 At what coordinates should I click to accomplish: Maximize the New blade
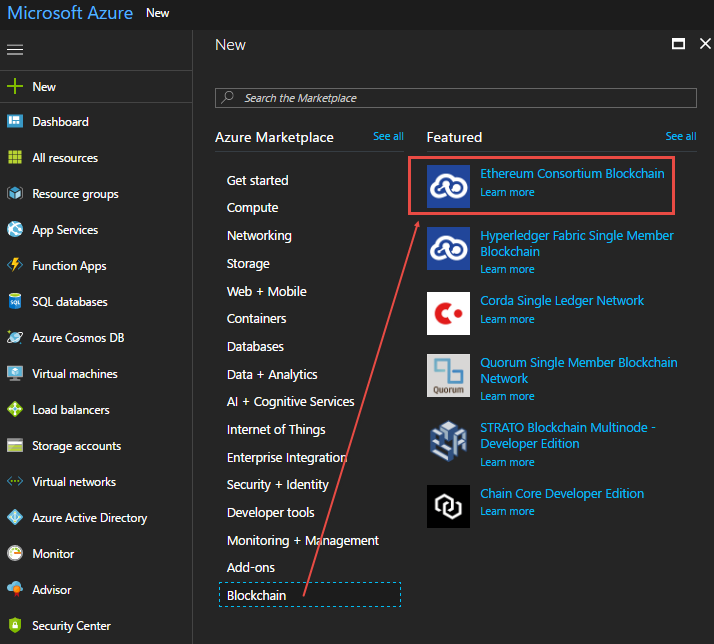point(678,44)
